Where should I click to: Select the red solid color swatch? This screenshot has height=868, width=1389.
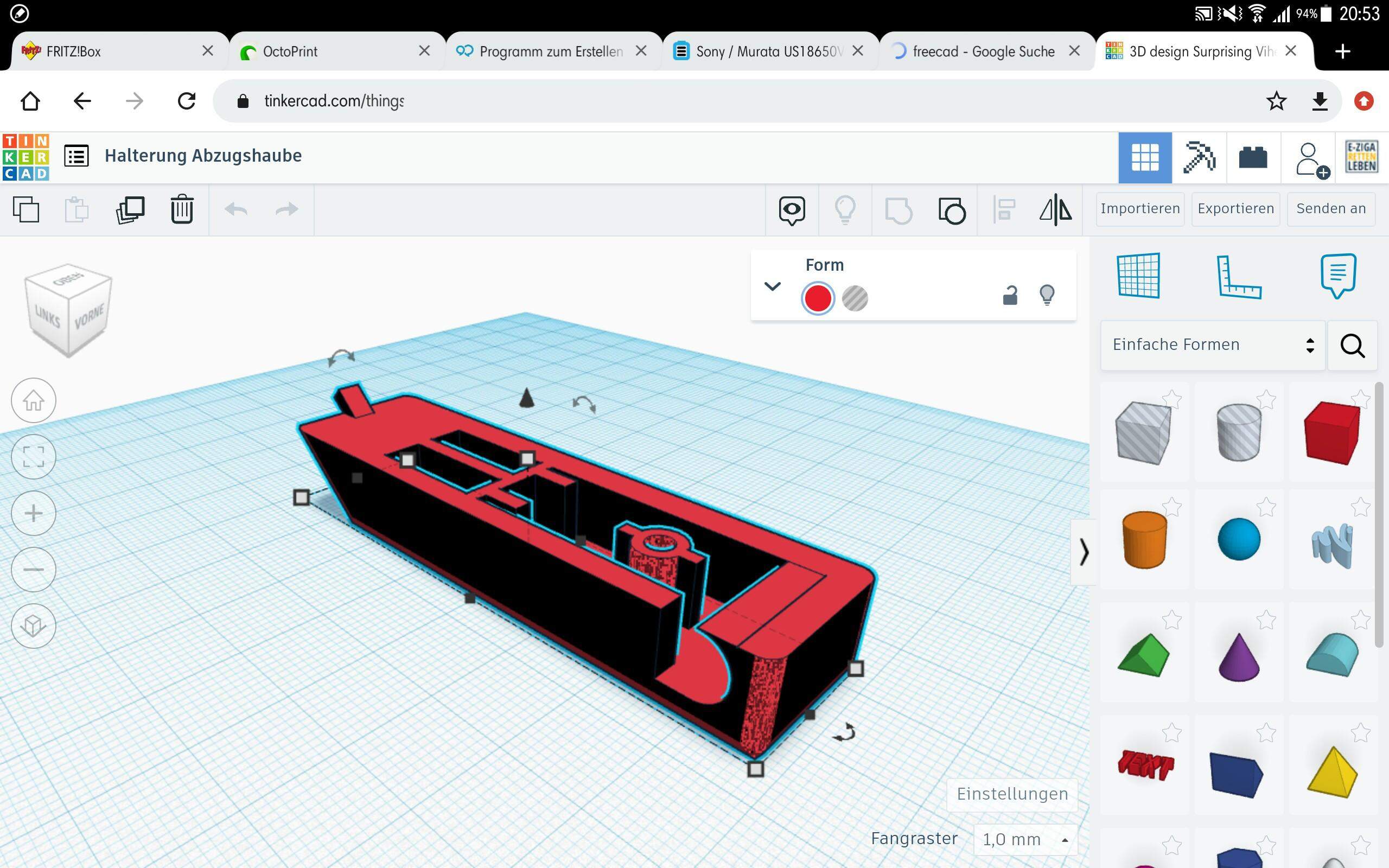817,298
